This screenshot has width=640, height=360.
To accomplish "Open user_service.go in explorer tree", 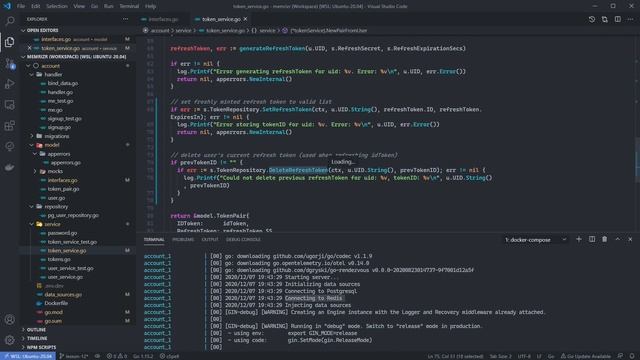I will click(x=65, y=277).
